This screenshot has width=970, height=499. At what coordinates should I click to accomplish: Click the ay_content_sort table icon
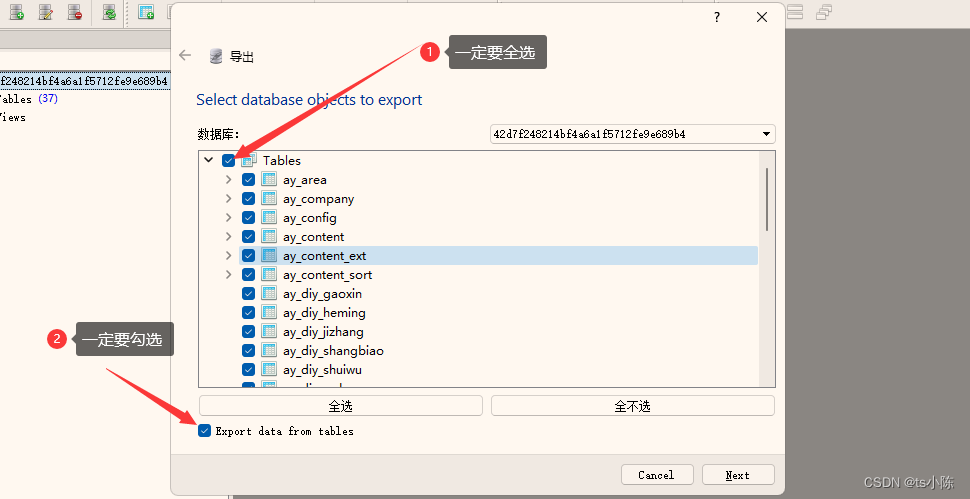point(268,275)
